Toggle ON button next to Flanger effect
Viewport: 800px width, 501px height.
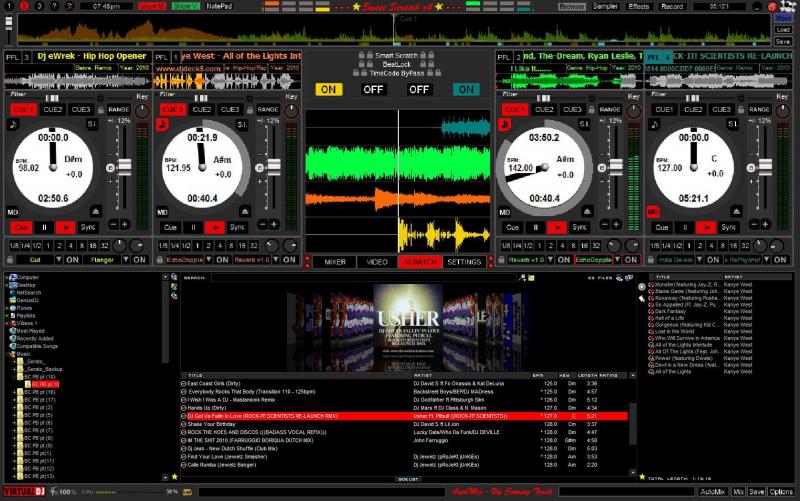point(139,260)
